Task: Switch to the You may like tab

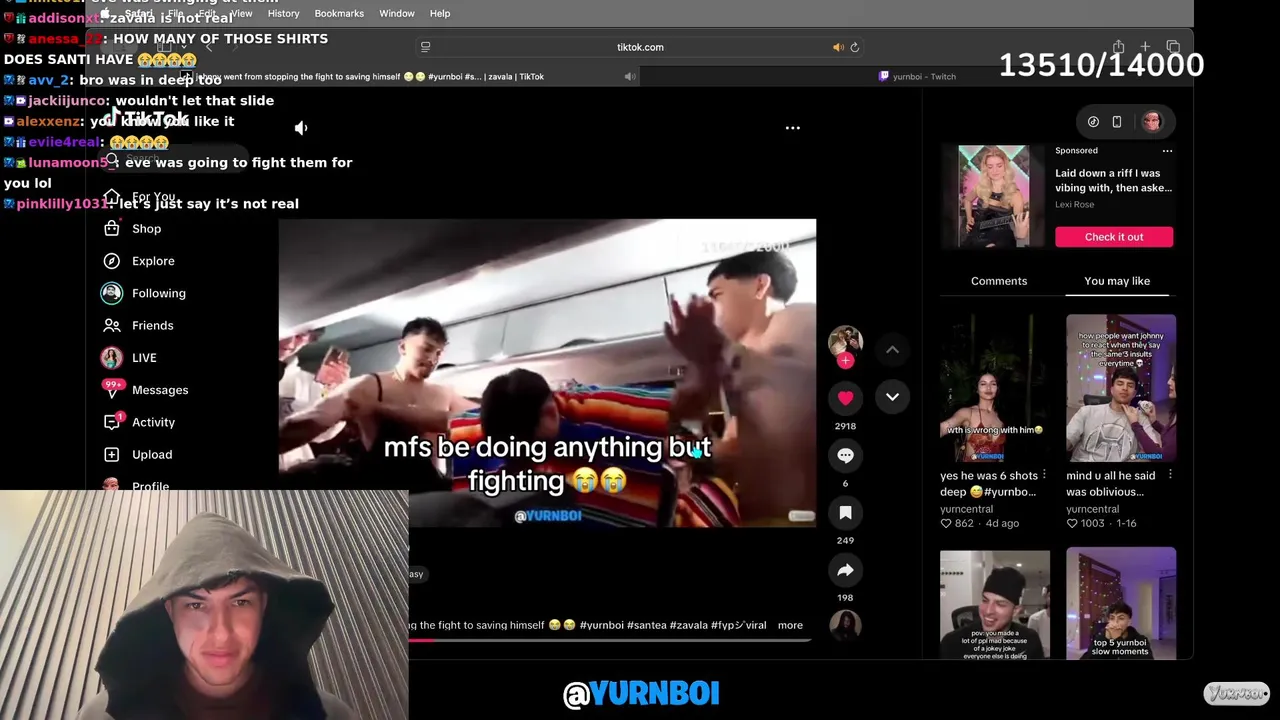Action: click(x=1117, y=281)
